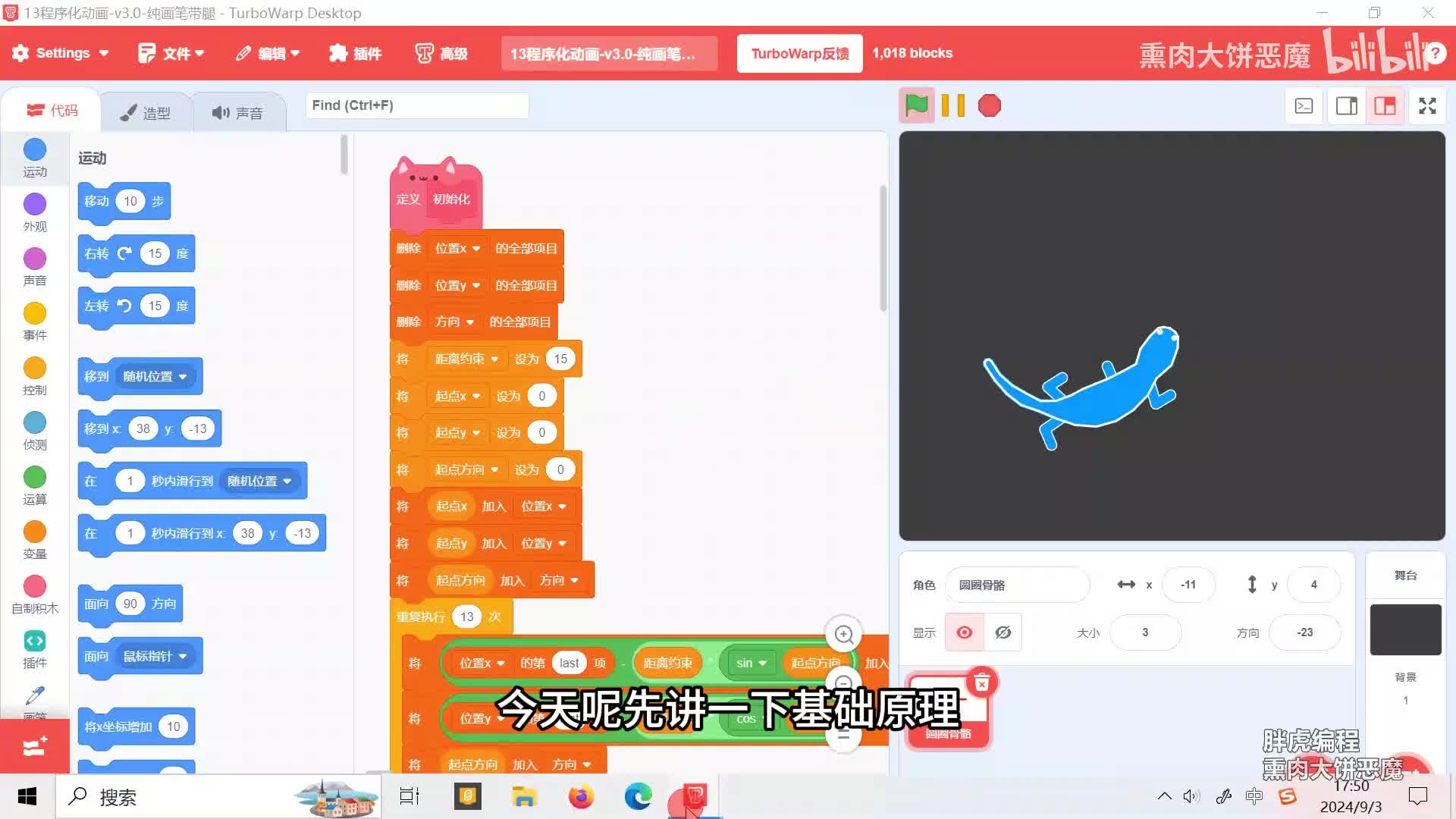Switch to the 代码 (Code) tab
Viewport: 1456px width, 819px height.
pos(52,111)
